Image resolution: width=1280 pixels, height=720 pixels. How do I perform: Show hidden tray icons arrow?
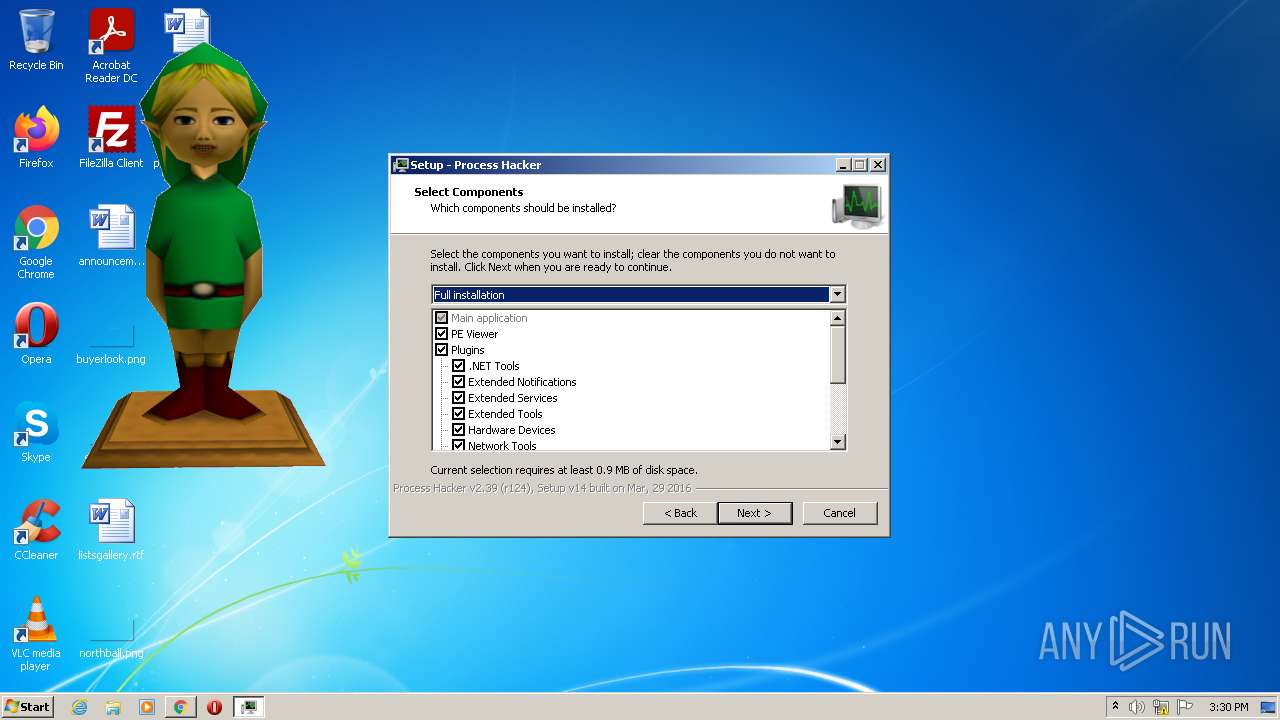[1115, 707]
